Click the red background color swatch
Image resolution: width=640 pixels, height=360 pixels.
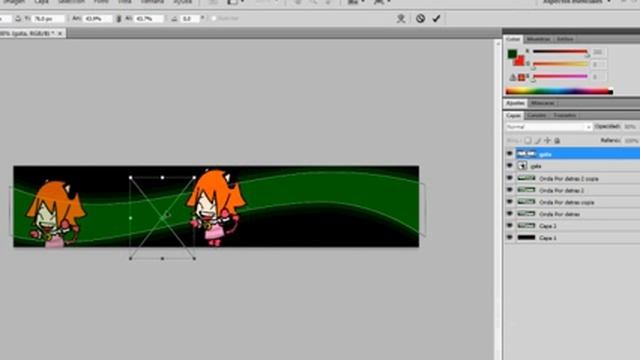[x=519, y=61]
